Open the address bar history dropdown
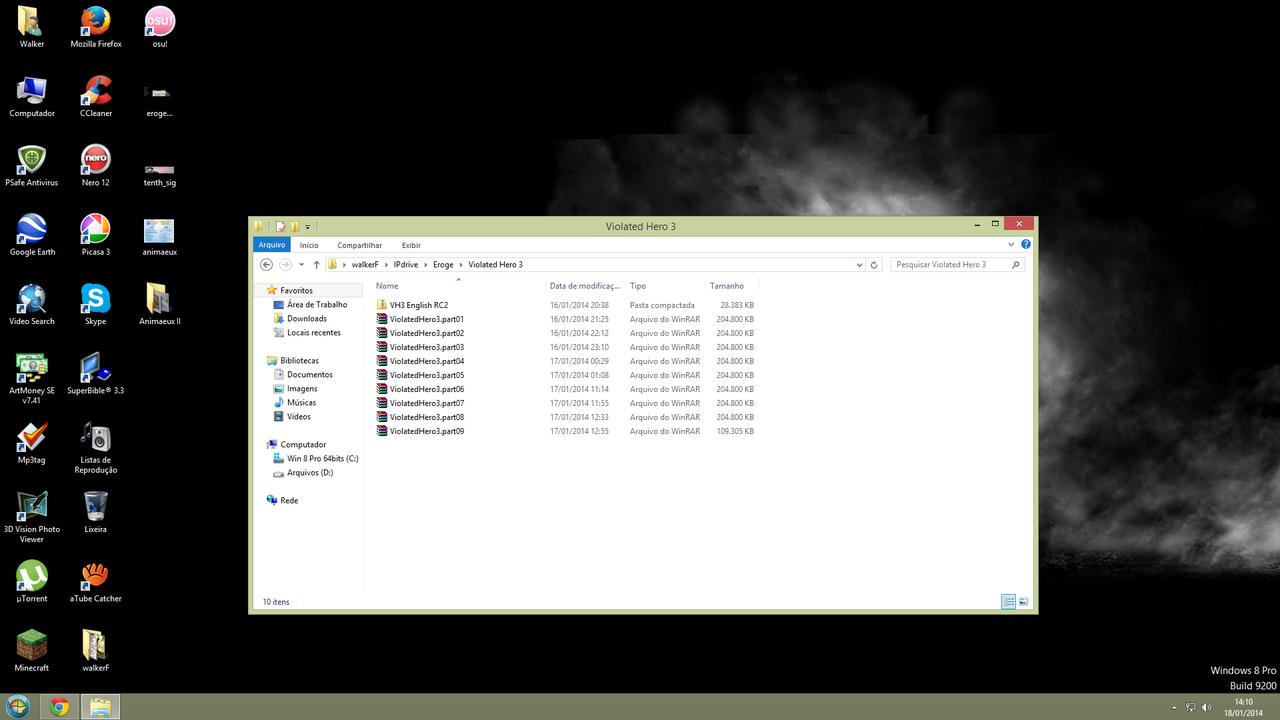1280x720 pixels. pos(859,265)
